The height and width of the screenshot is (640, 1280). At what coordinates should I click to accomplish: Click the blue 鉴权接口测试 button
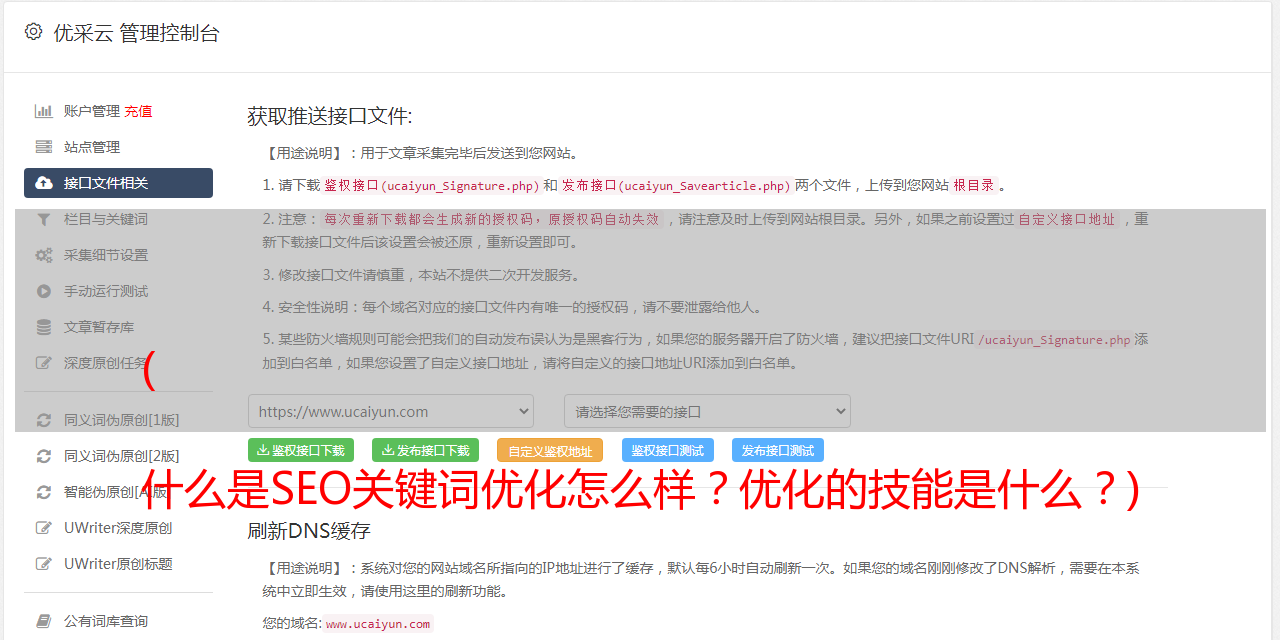coord(668,450)
